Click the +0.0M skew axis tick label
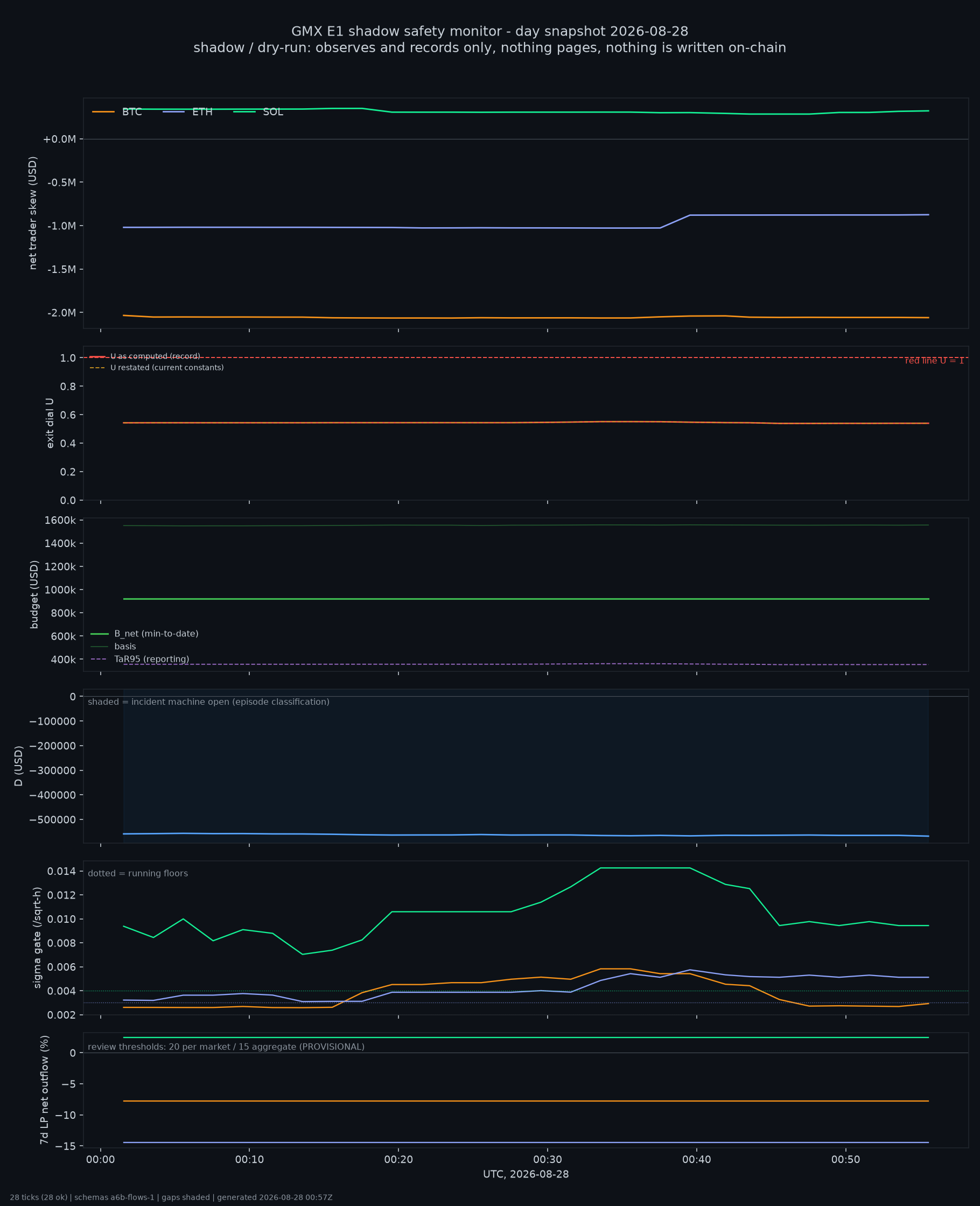980x1206 pixels. point(59,139)
